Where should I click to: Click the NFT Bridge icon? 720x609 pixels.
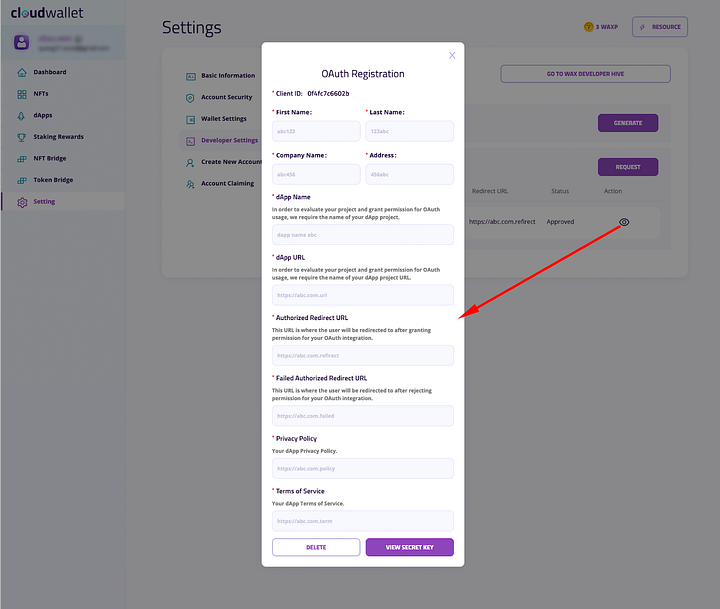tap(22, 159)
